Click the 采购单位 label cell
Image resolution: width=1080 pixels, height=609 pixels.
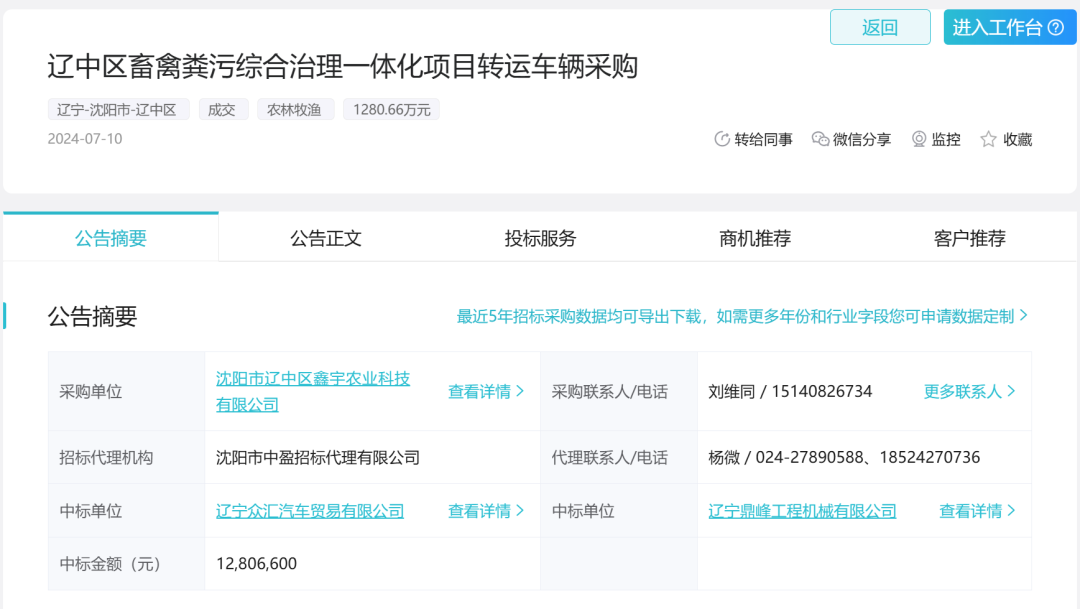coord(127,391)
